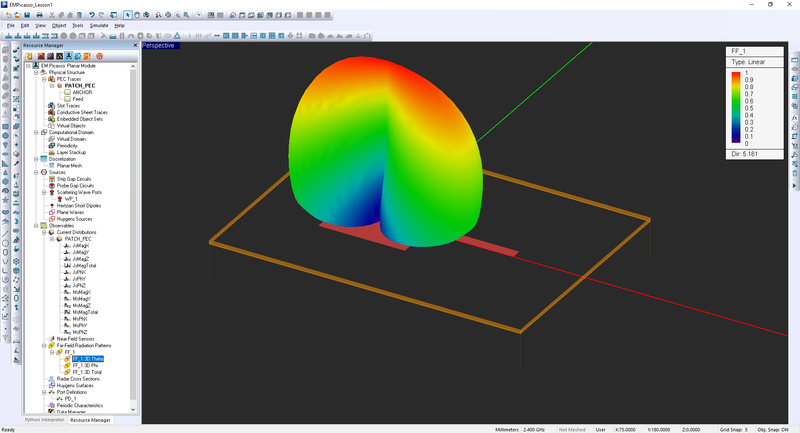Image resolution: width=800 pixels, height=433 pixels.
Task: Switch to the Python Interpreter tab
Action: pyautogui.click(x=45, y=420)
